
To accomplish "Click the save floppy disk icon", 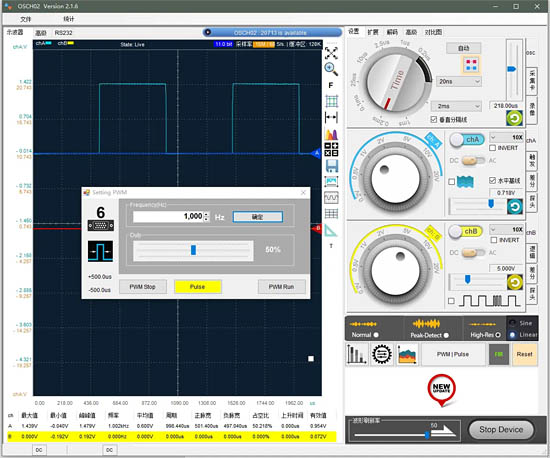I will point(331,166).
